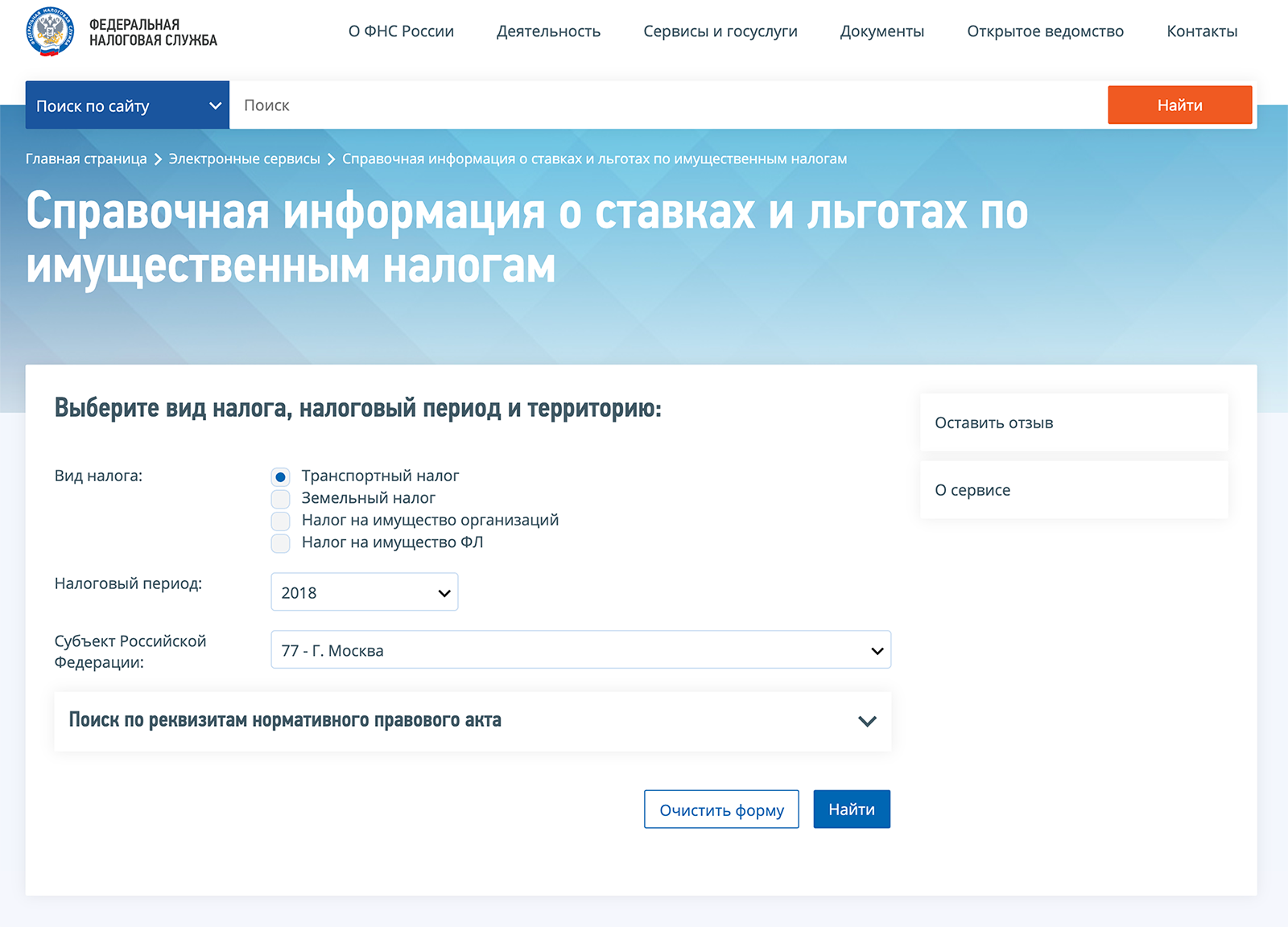
Task: Go to Сервисы и госуслуги menu
Action: (x=720, y=31)
